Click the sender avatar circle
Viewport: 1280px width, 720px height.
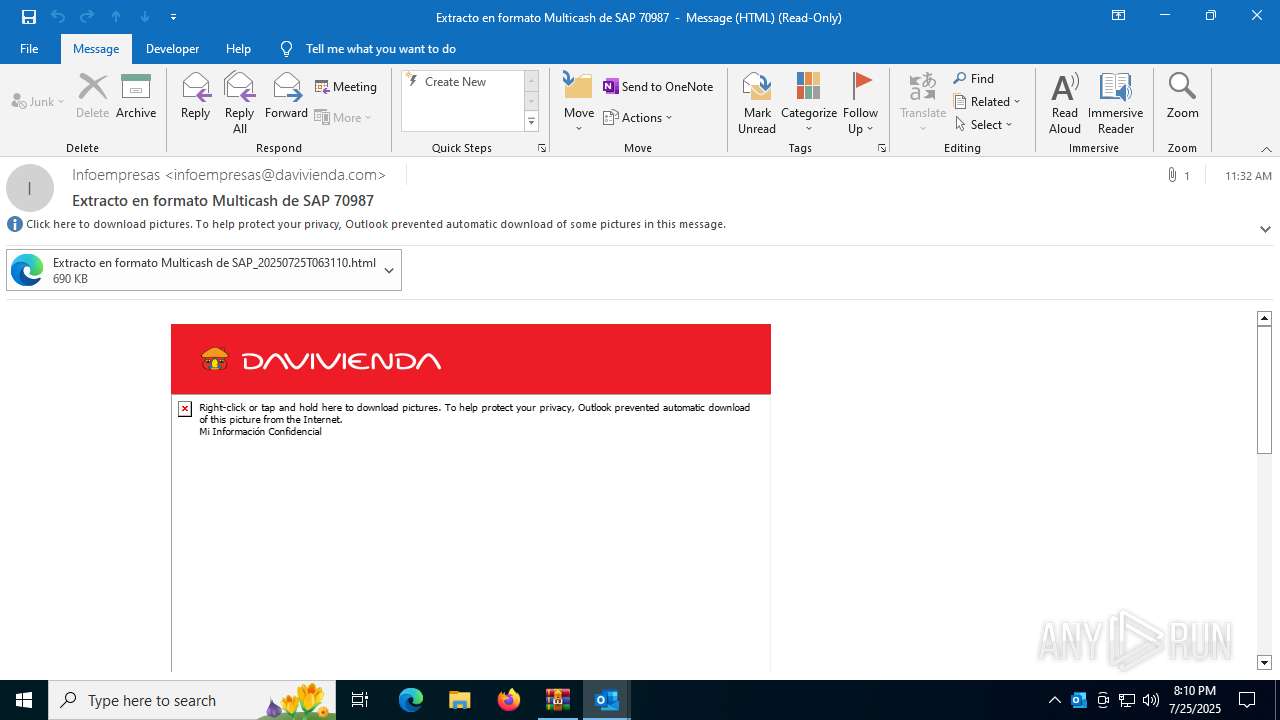tap(29, 188)
